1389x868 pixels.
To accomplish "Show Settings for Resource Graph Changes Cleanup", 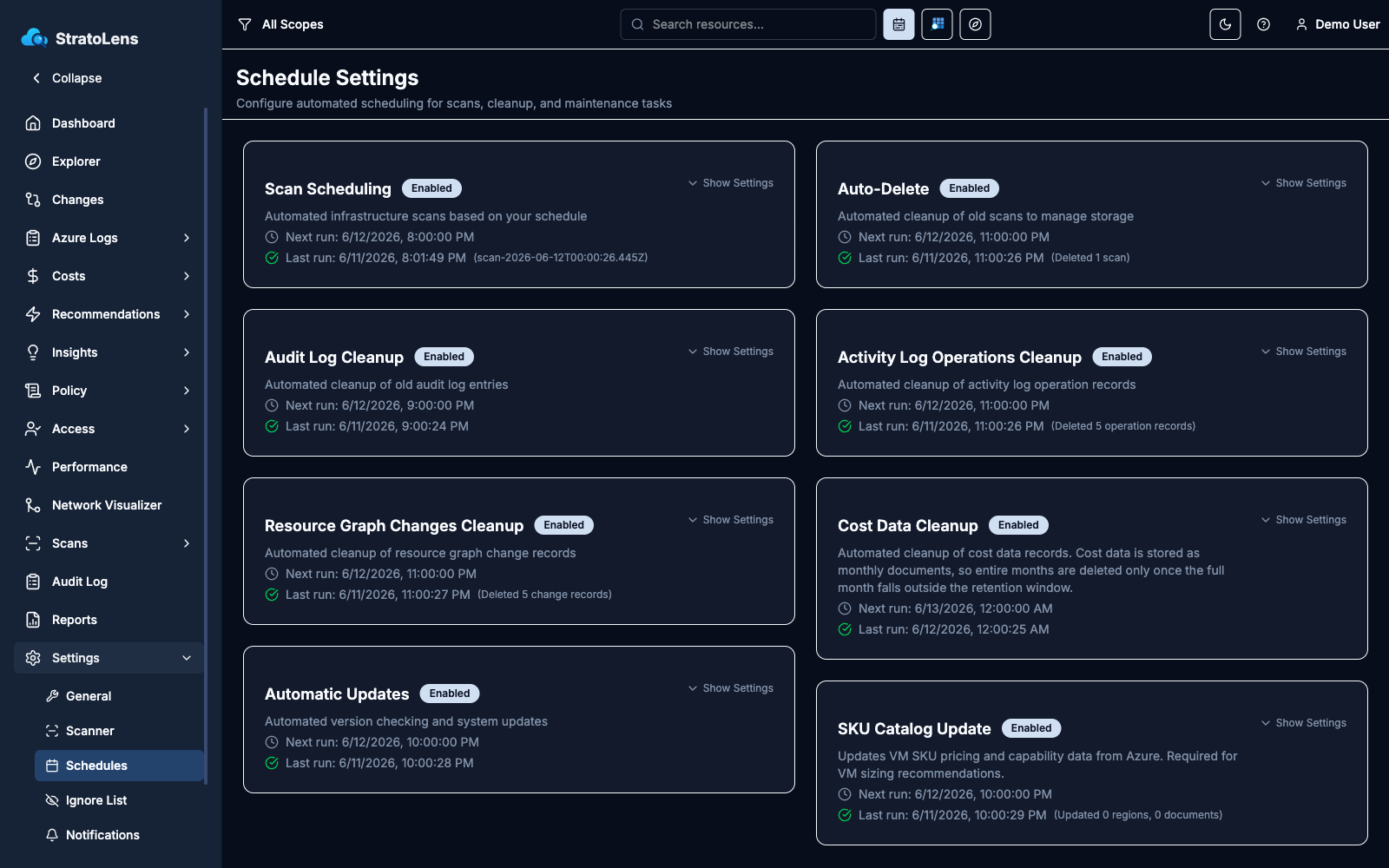I will tap(730, 520).
